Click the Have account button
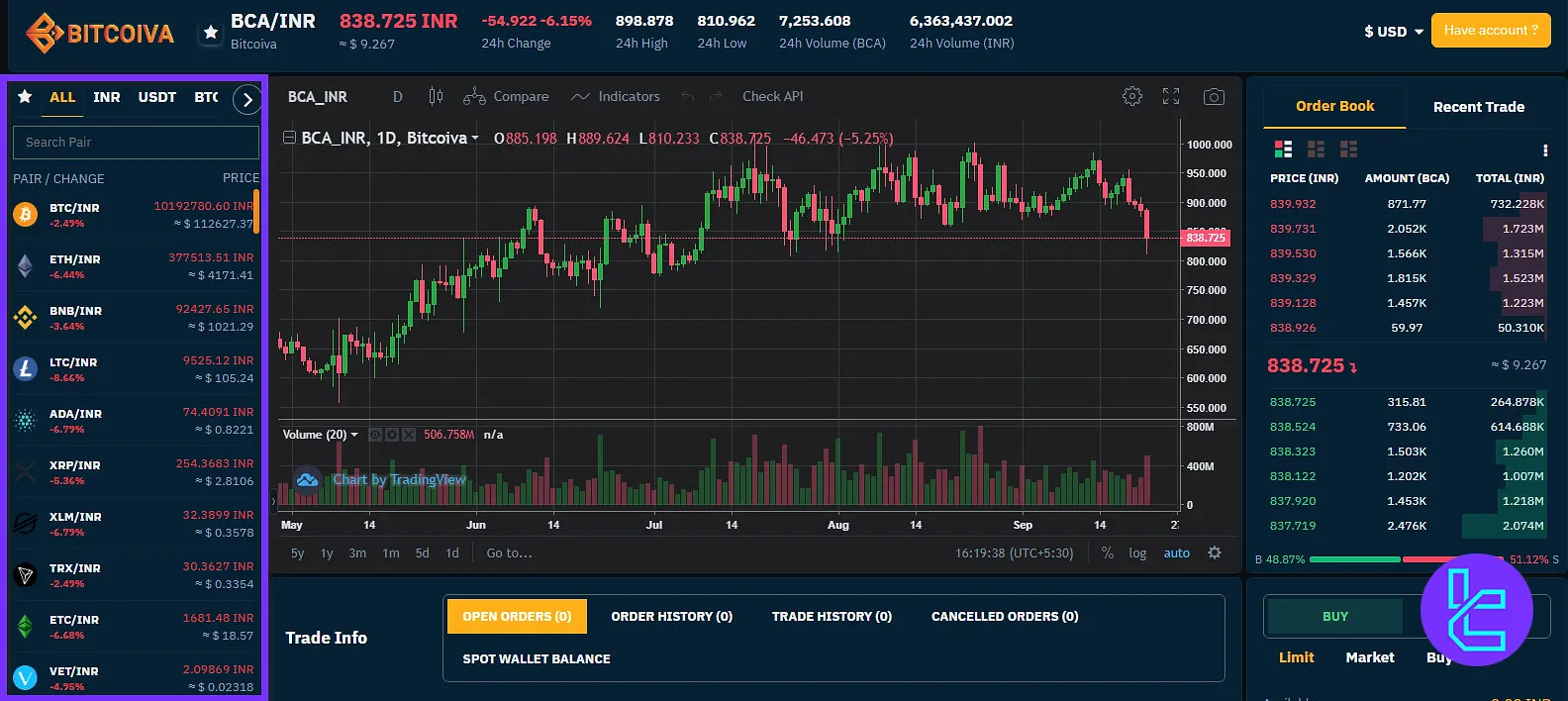1568x701 pixels. (x=1490, y=31)
